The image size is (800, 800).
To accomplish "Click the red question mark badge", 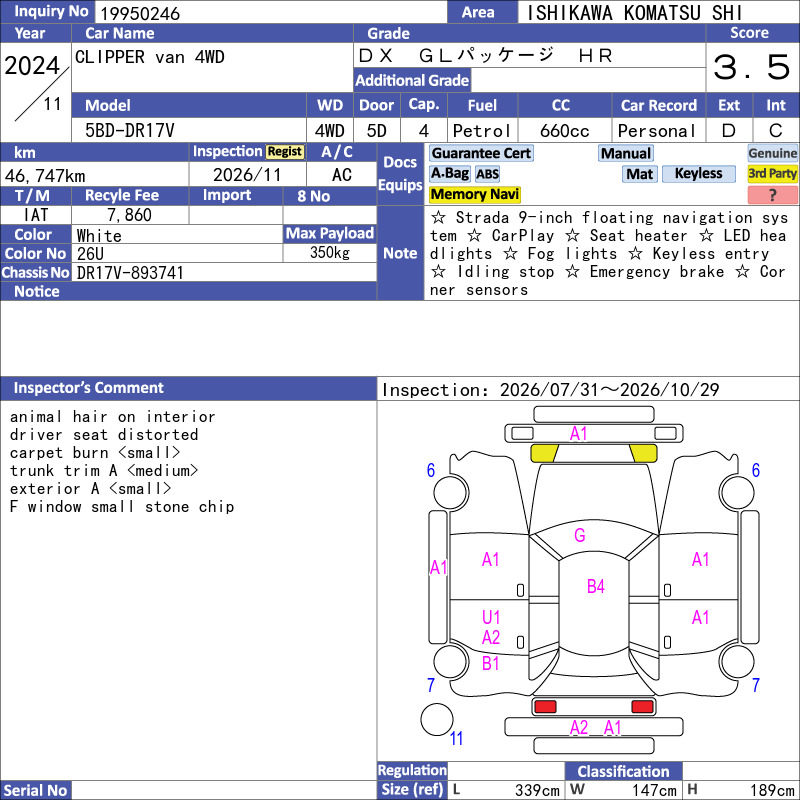I will tap(772, 195).
